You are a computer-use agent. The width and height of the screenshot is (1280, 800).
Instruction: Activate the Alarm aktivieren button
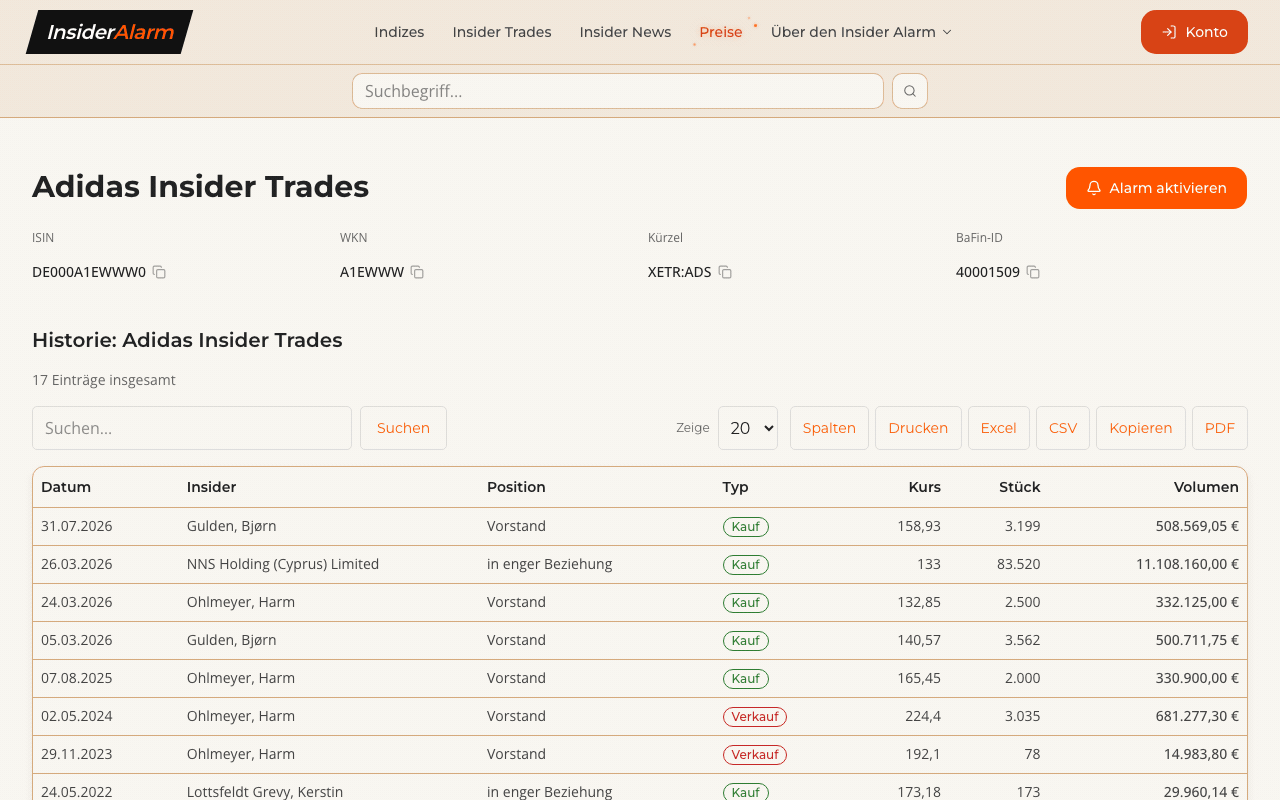tap(1156, 188)
